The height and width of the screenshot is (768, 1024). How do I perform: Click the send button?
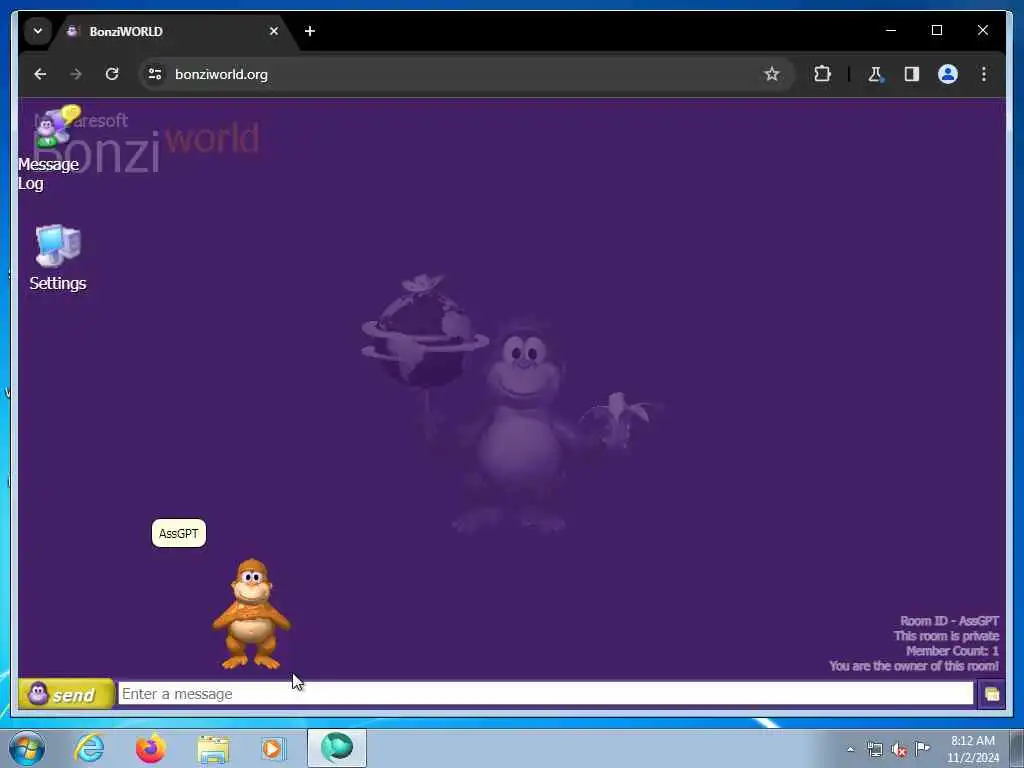coord(66,694)
